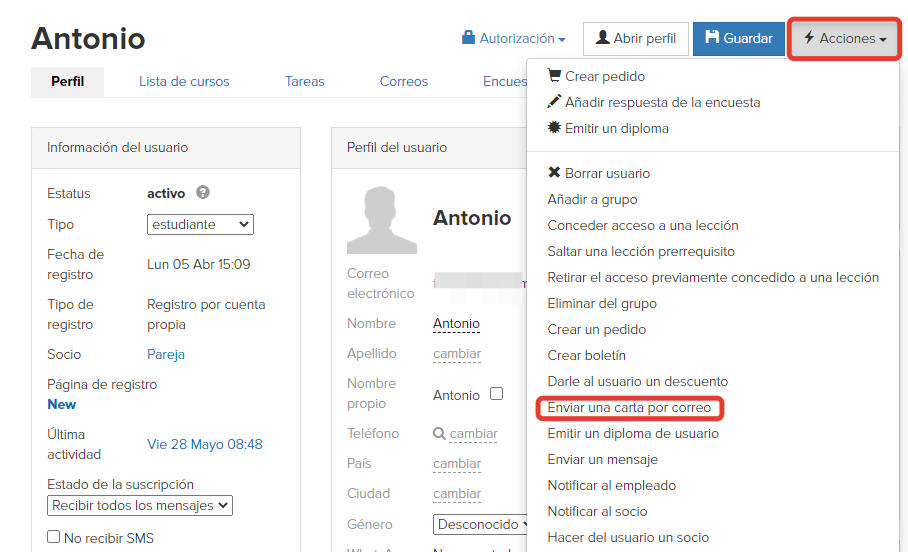
Task: Click the Abrir perfil button
Action: pos(636,38)
